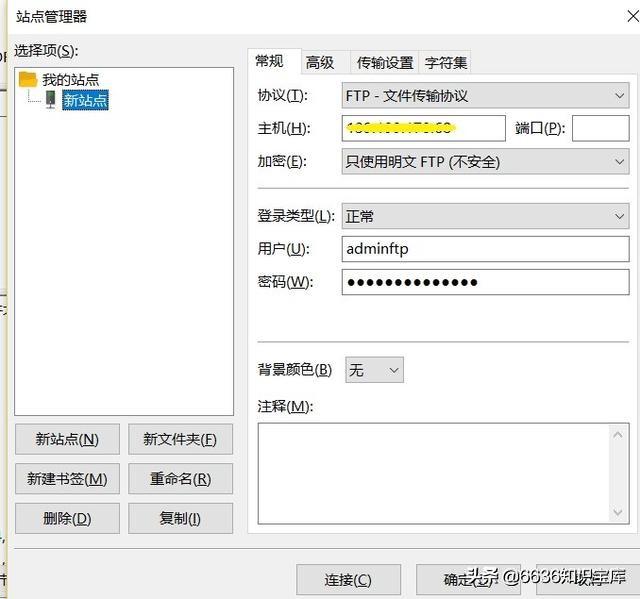Close the 站点管理器 dialog
This screenshot has width=640, height=599.
point(632,16)
